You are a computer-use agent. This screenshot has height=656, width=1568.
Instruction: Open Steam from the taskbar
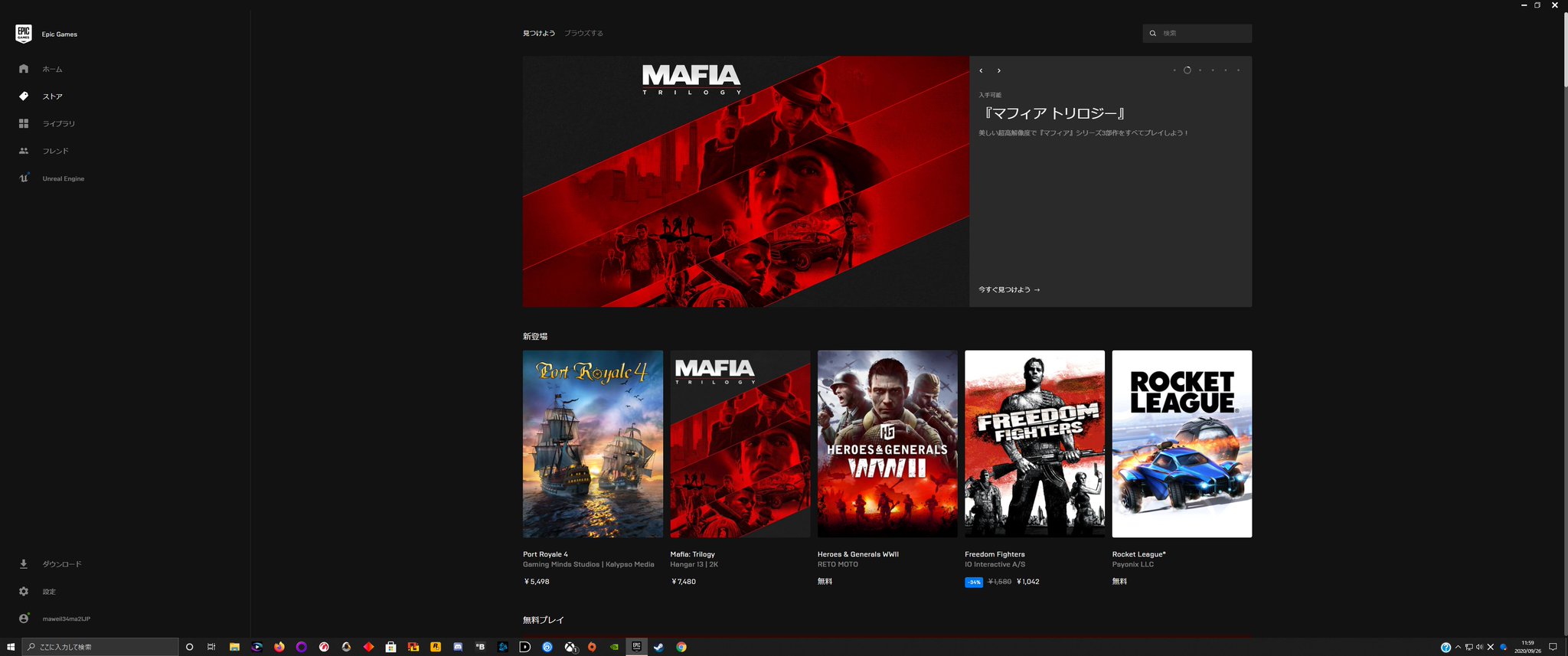pyautogui.click(x=658, y=647)
